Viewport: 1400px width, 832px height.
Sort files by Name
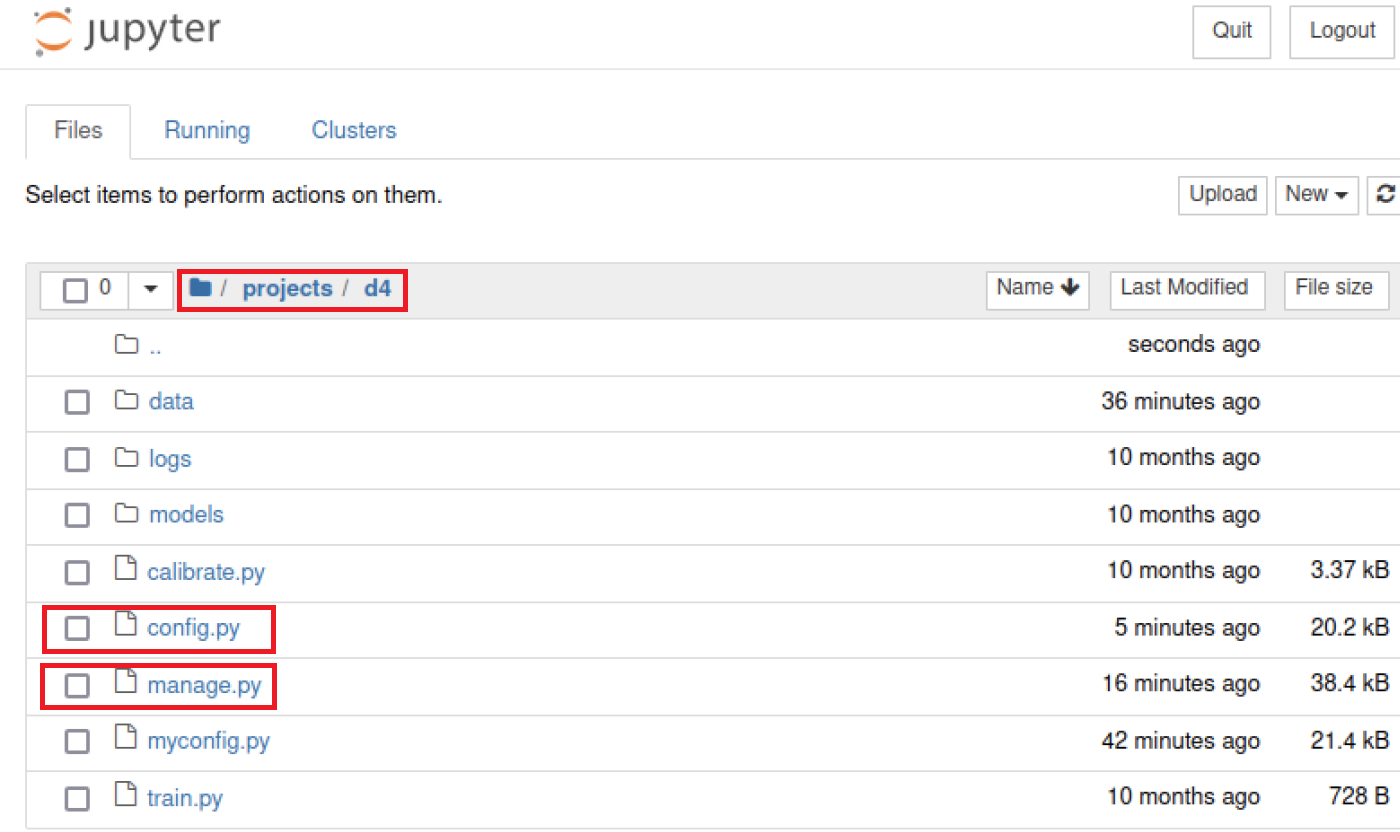point(1037,288)
